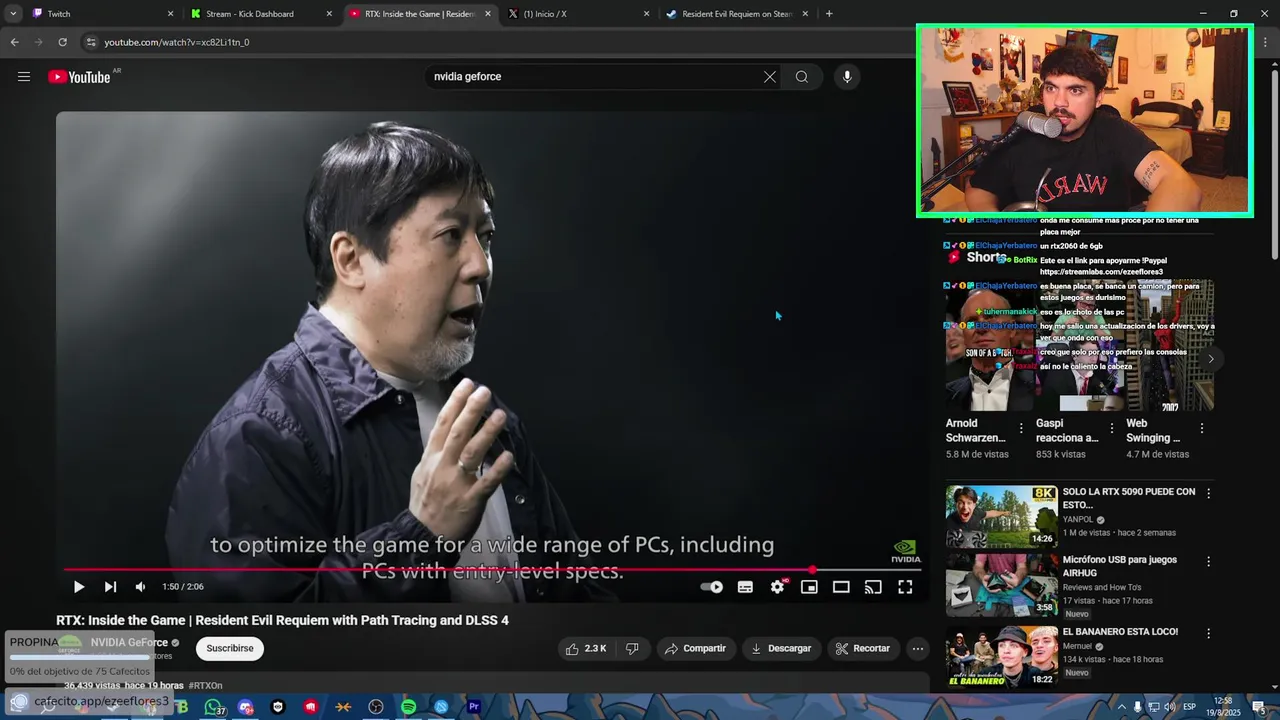This screenshot has width=1280, height=720.
Task: Open options for EL BANANERO video
Action: [1208, 633]
